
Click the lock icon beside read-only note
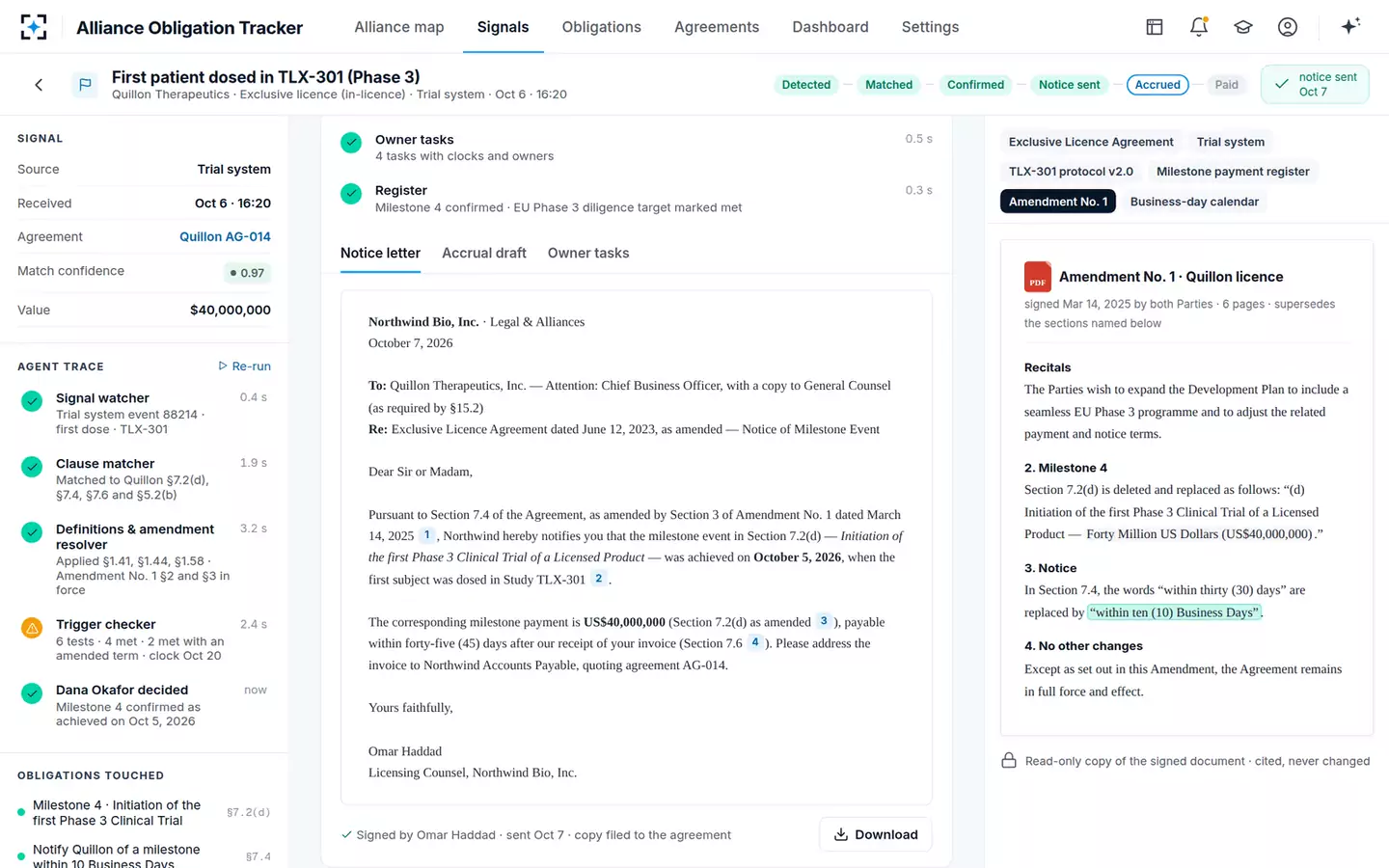pyautogui.click(x=1009, y=760)
